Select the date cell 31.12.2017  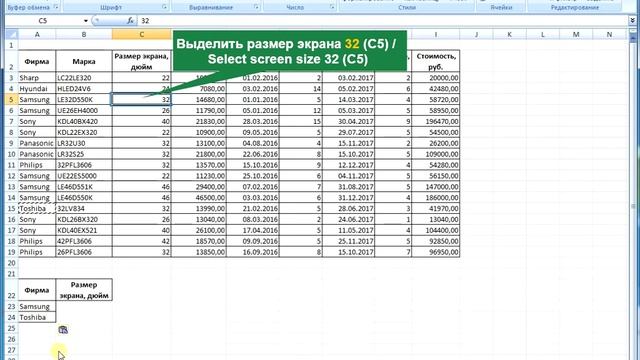(x=349, y=198)
